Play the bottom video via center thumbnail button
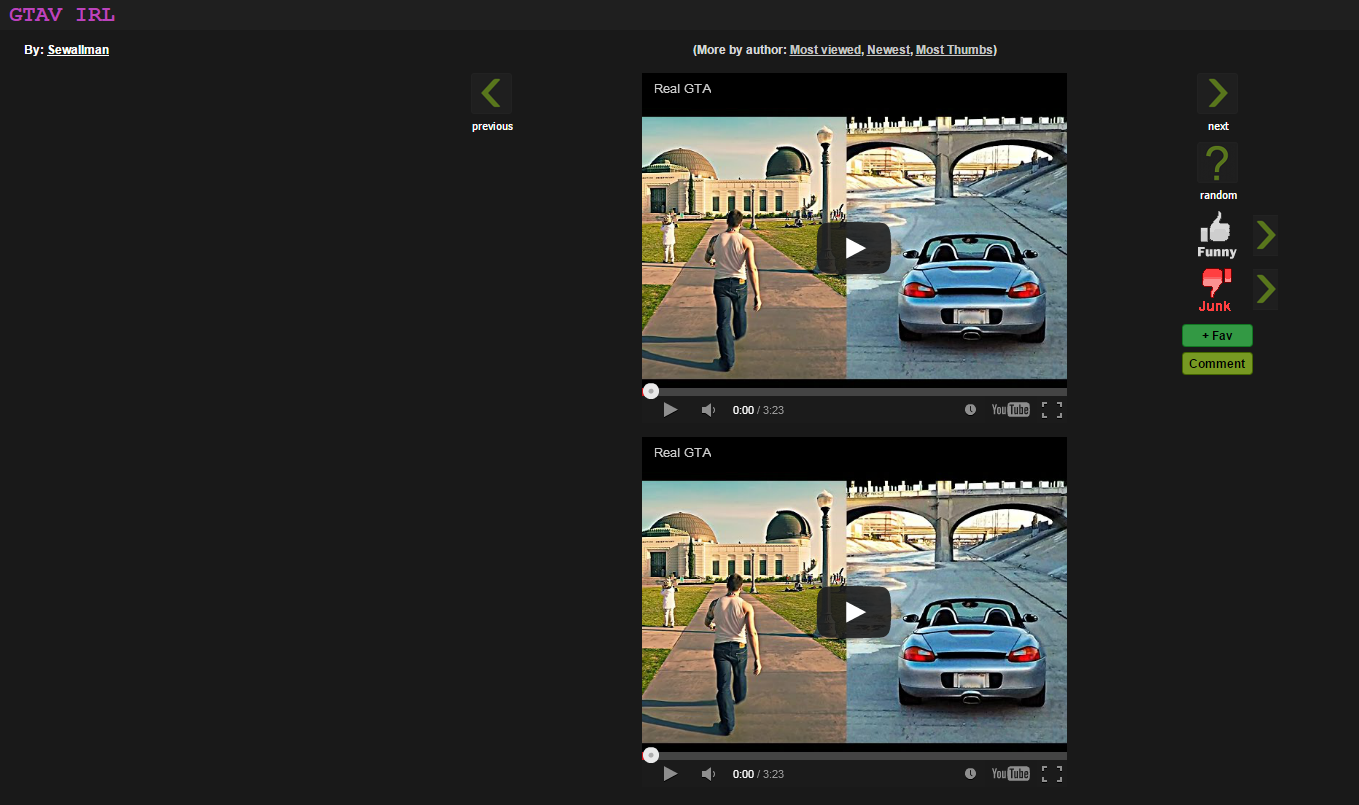 point(853,612)
